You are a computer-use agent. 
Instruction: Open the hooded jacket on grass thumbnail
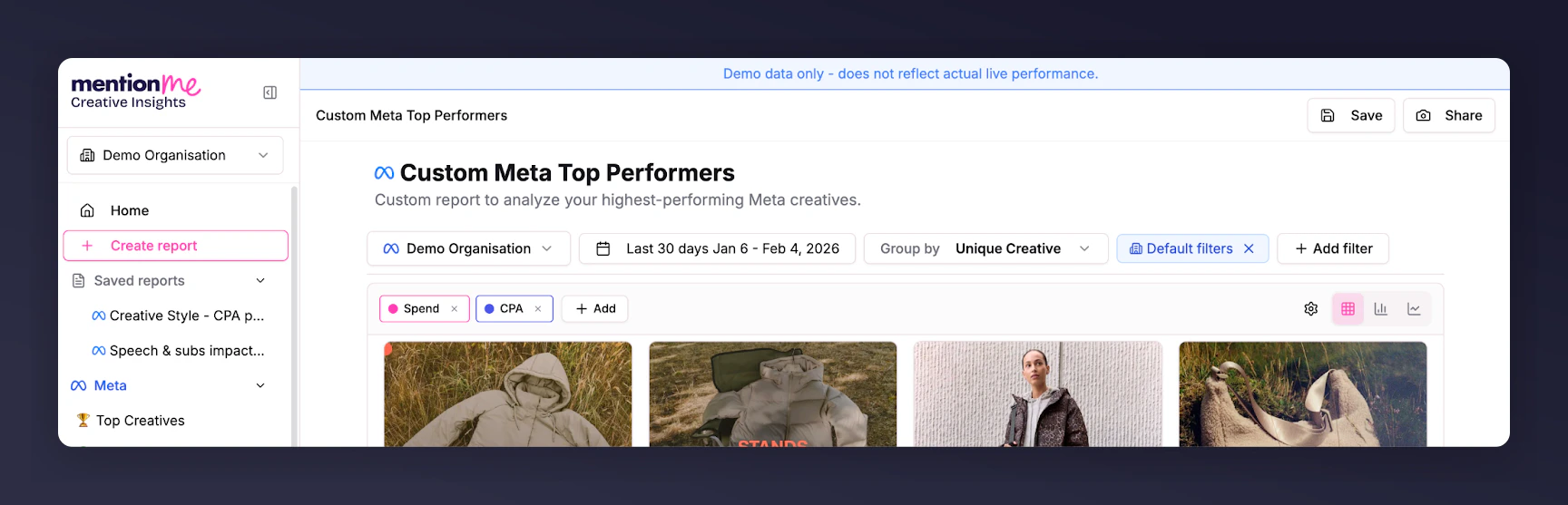(x=508, y=394)
